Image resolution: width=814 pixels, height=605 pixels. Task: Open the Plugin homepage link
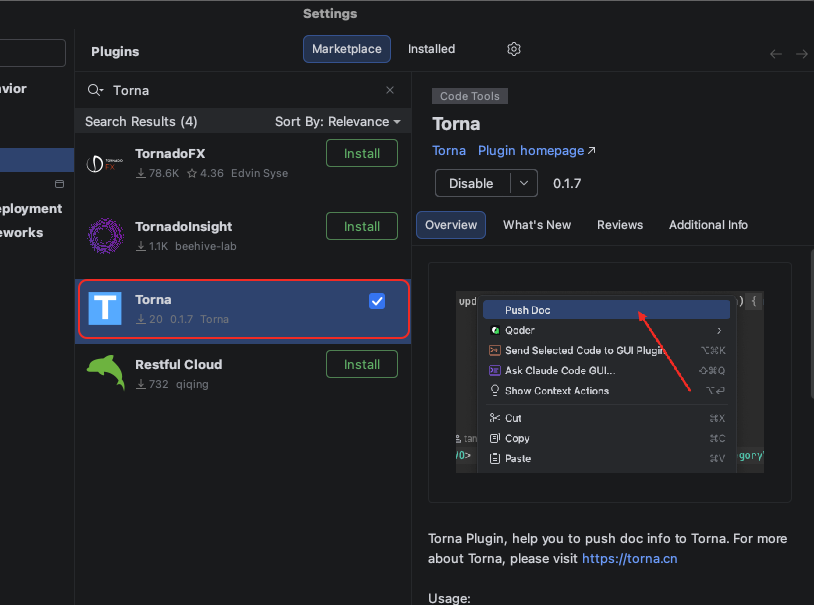[536, 151]
